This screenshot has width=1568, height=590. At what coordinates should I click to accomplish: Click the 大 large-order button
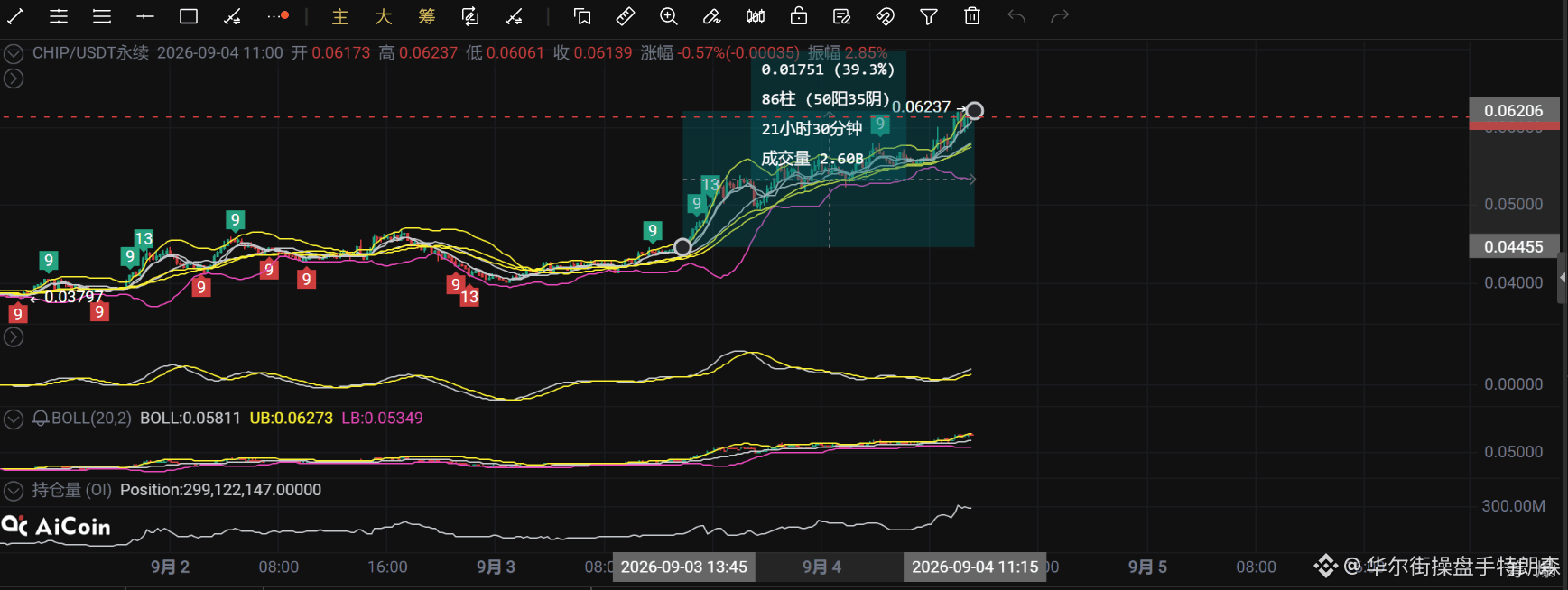pyautogui.click(x=384, y=16)
